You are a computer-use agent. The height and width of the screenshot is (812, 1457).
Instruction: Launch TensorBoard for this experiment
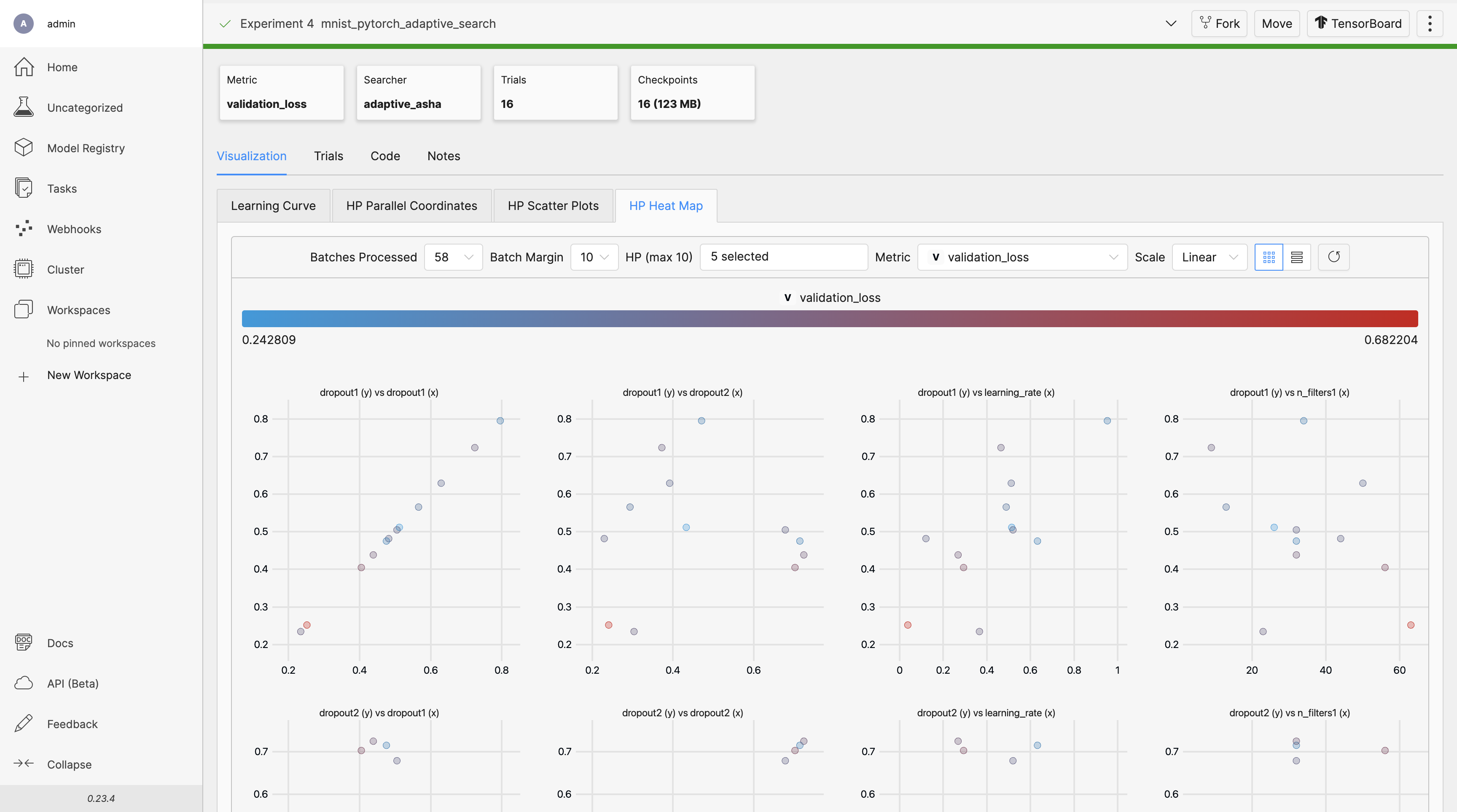pos(1358,23)
